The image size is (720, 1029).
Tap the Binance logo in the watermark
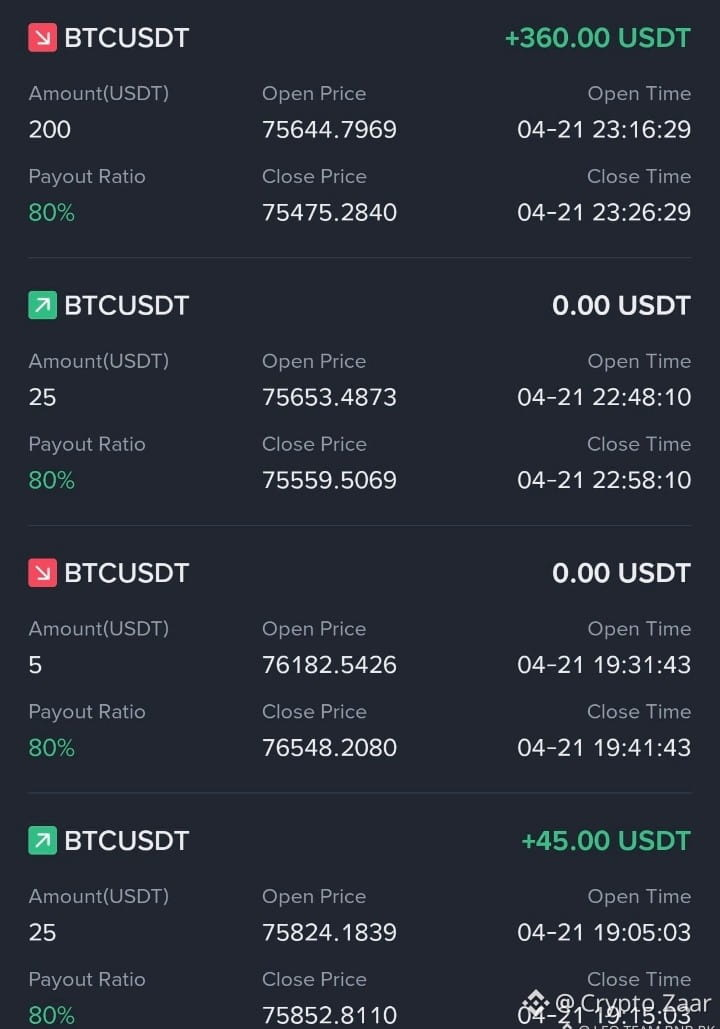coord(536,1003)
